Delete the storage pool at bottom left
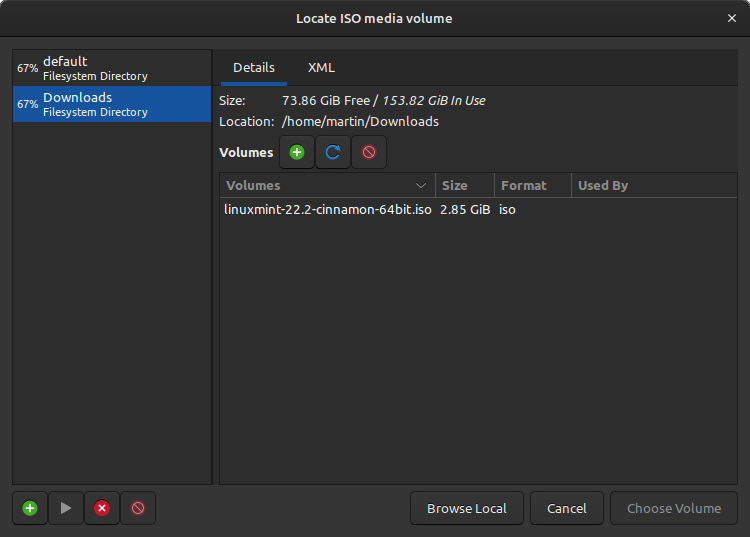This screenshot has width=750, height=537. pyautogui.click(x=138, y=508)
